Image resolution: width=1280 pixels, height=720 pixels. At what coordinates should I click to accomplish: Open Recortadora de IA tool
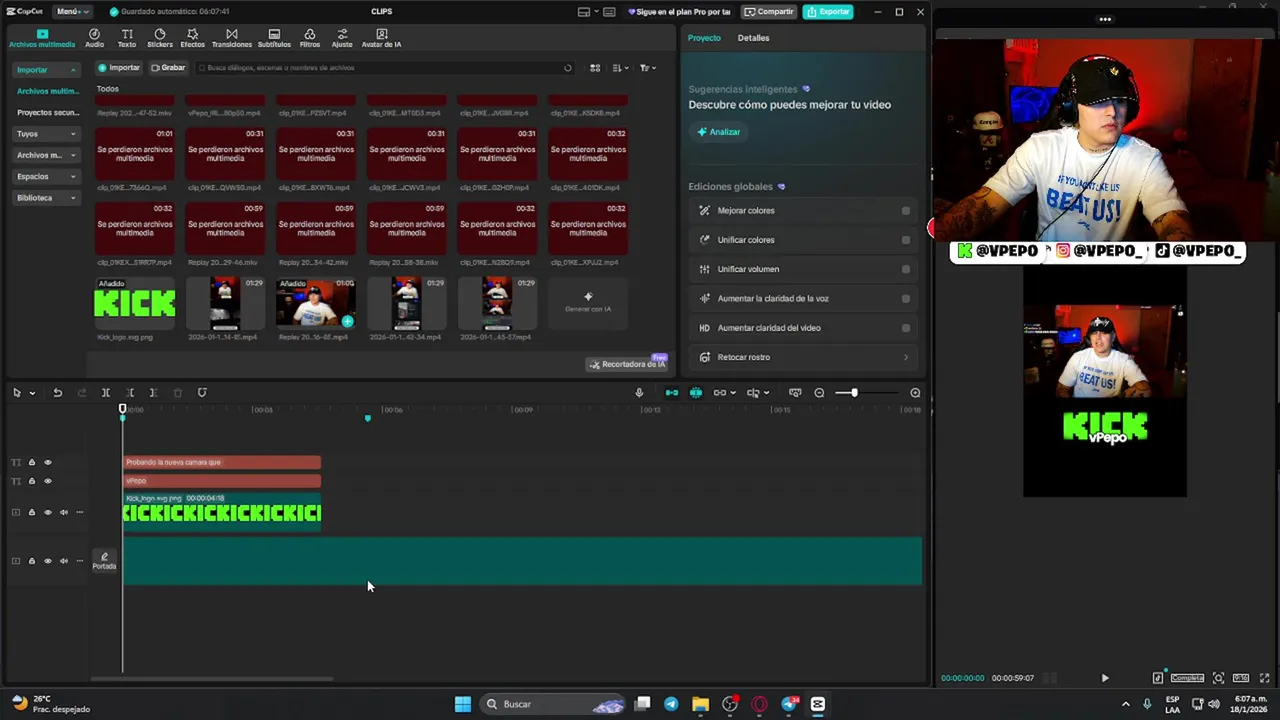click(x=626, y=364)
